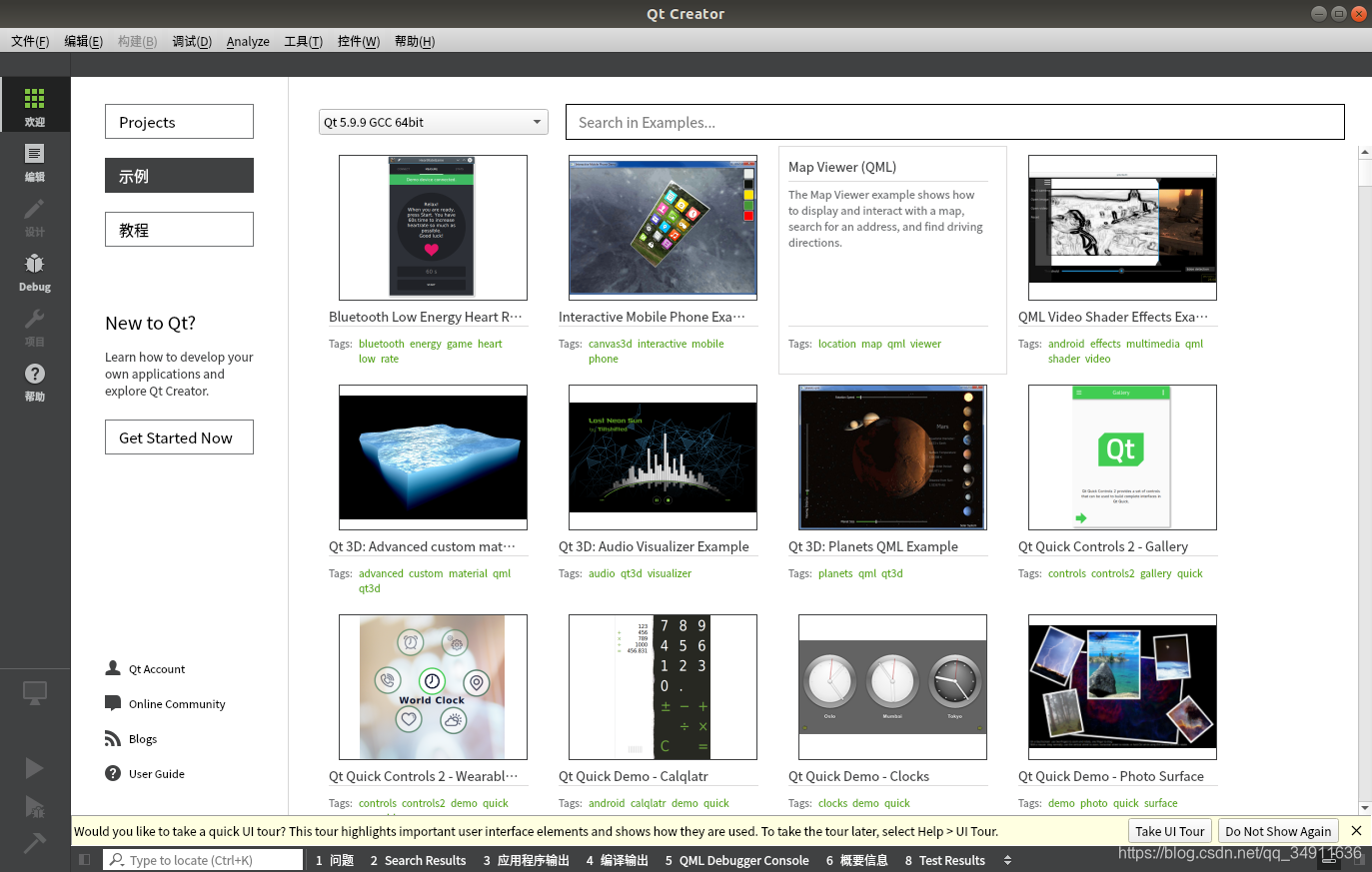Select the Projects button

click(179, 122)
